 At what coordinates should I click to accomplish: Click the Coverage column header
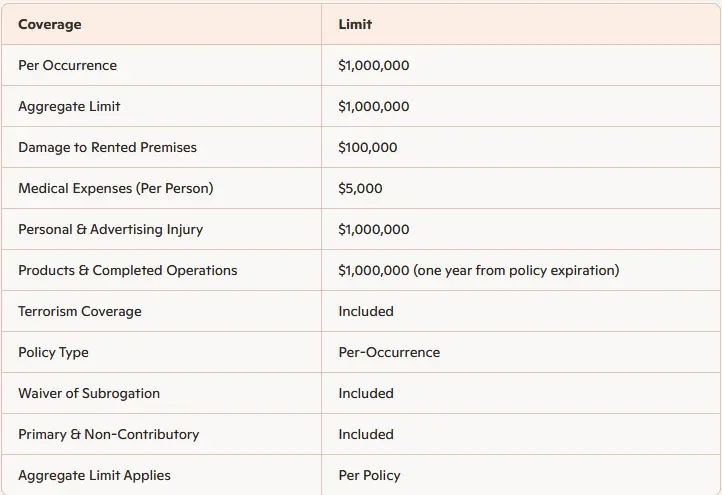click(50, 24)
